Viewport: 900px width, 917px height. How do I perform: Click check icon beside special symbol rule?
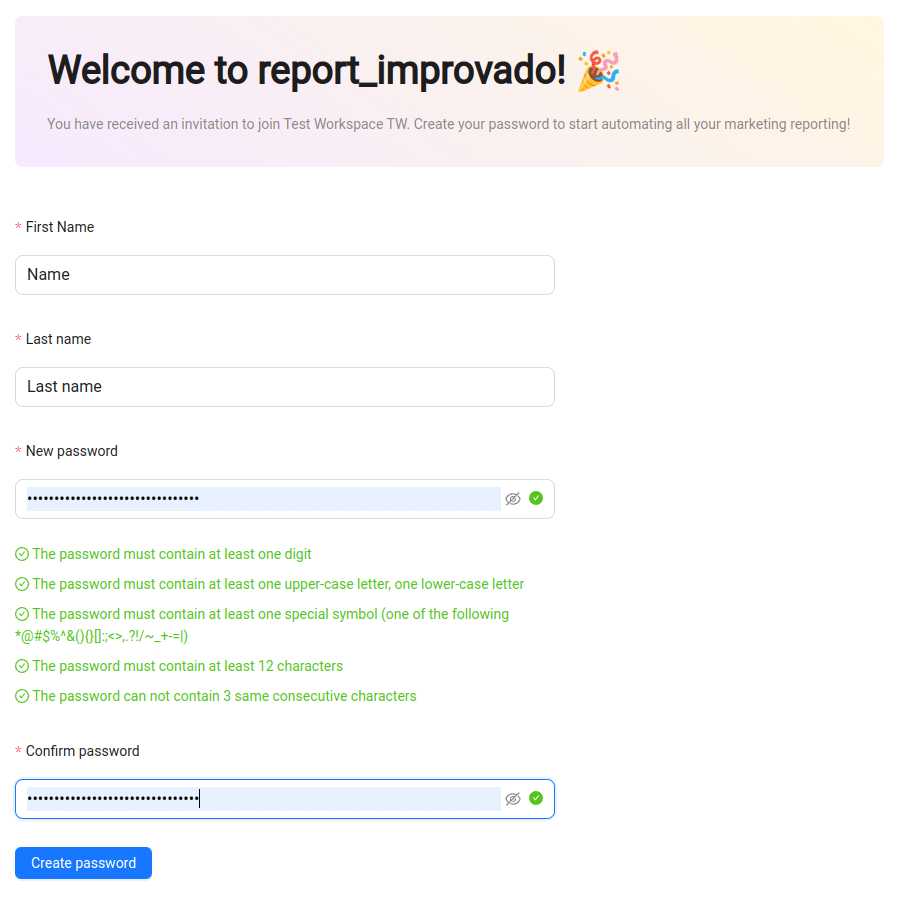tap(22, 614)
